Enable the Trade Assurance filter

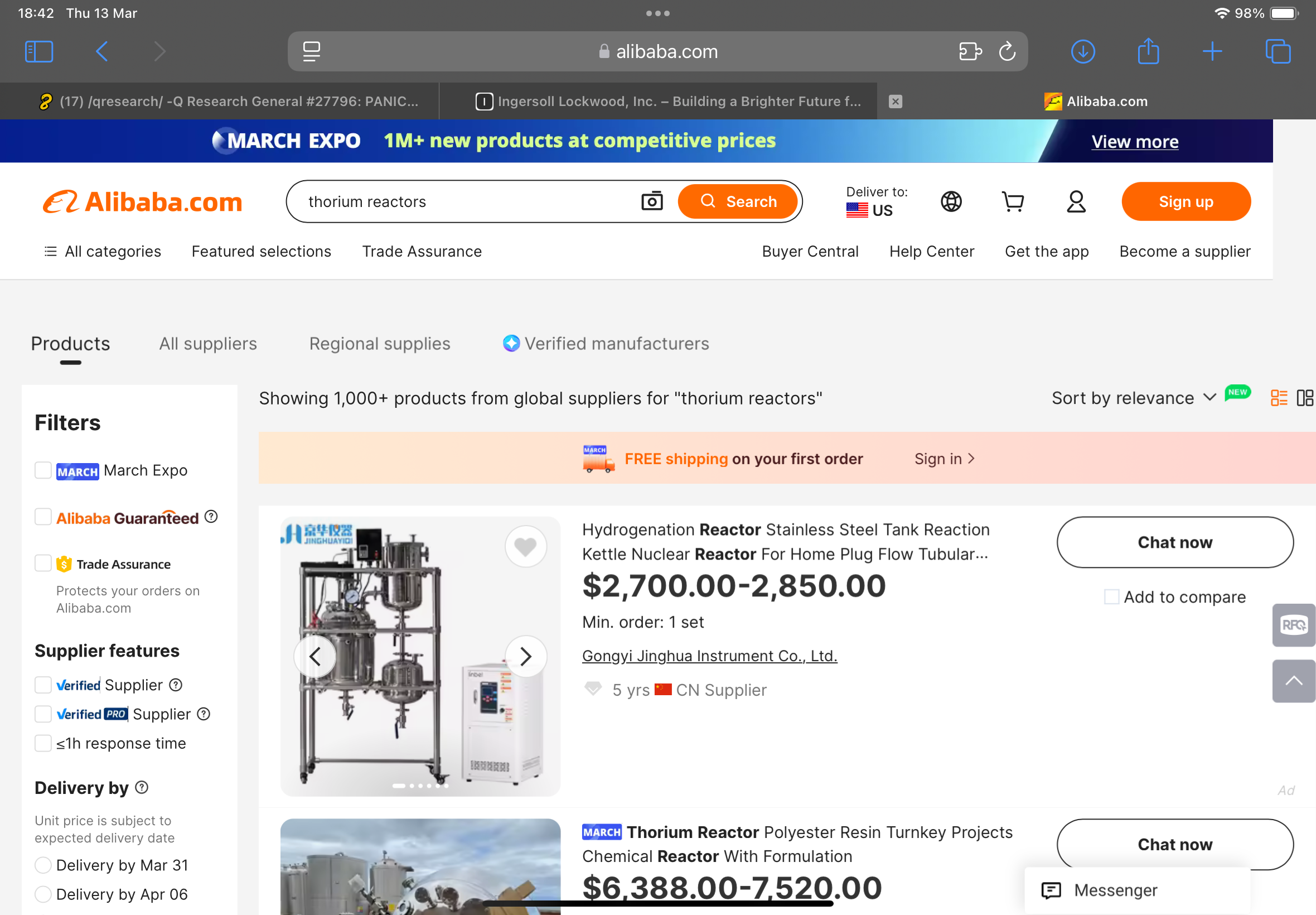tap(43, 563)
